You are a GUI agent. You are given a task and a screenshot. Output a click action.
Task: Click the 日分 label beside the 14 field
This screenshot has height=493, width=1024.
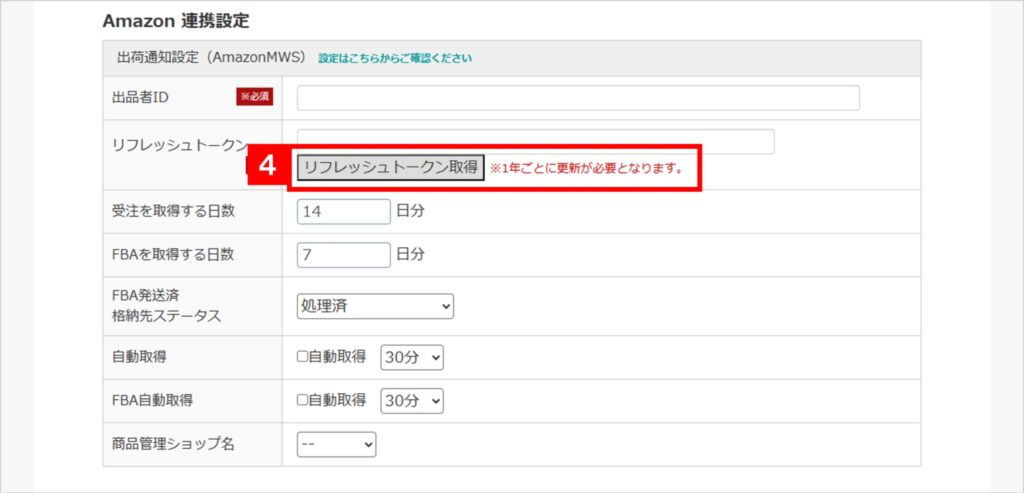click(410, 212)
